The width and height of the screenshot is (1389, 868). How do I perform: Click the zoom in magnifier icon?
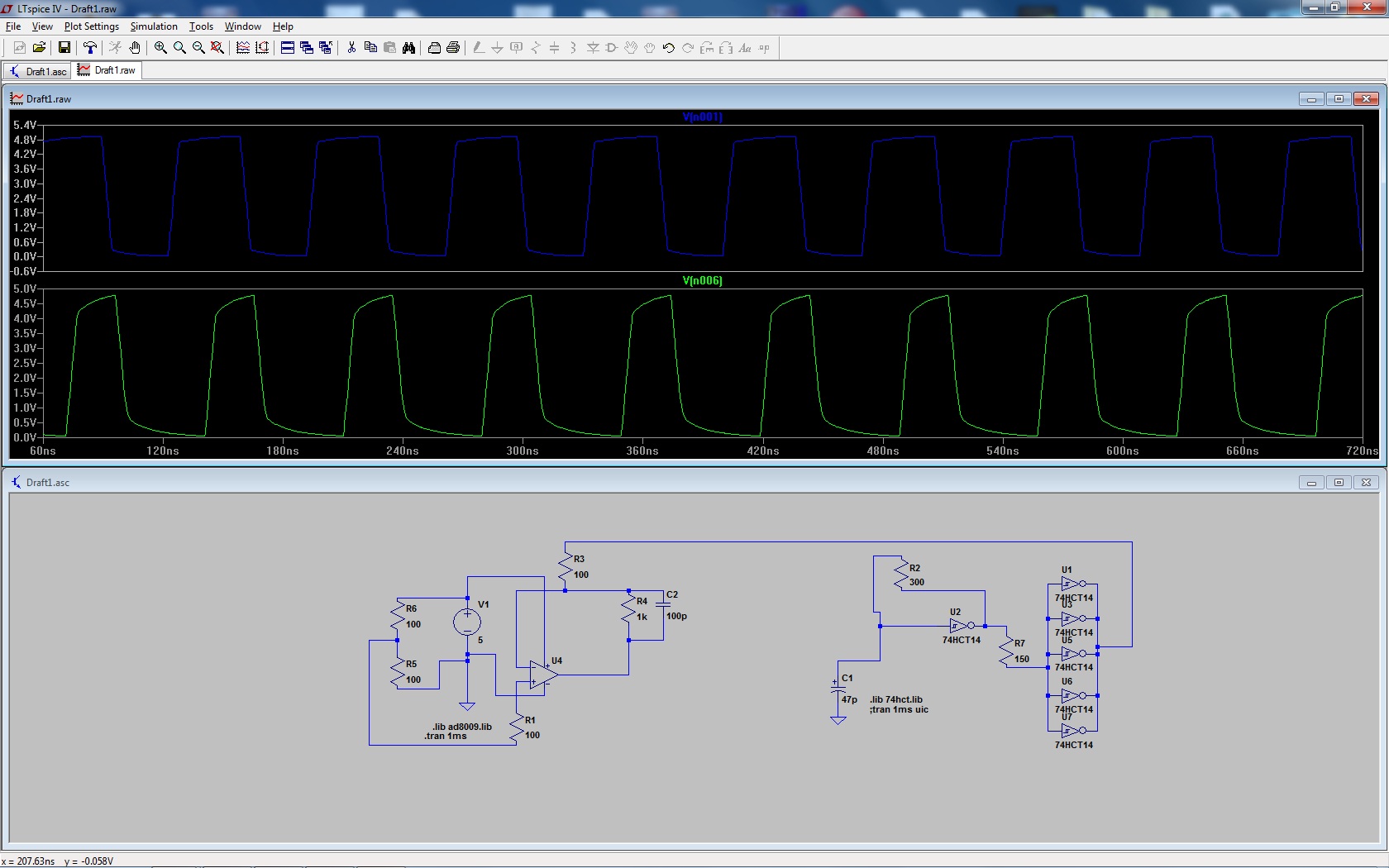pyautogui.click(x=160, y=48)
